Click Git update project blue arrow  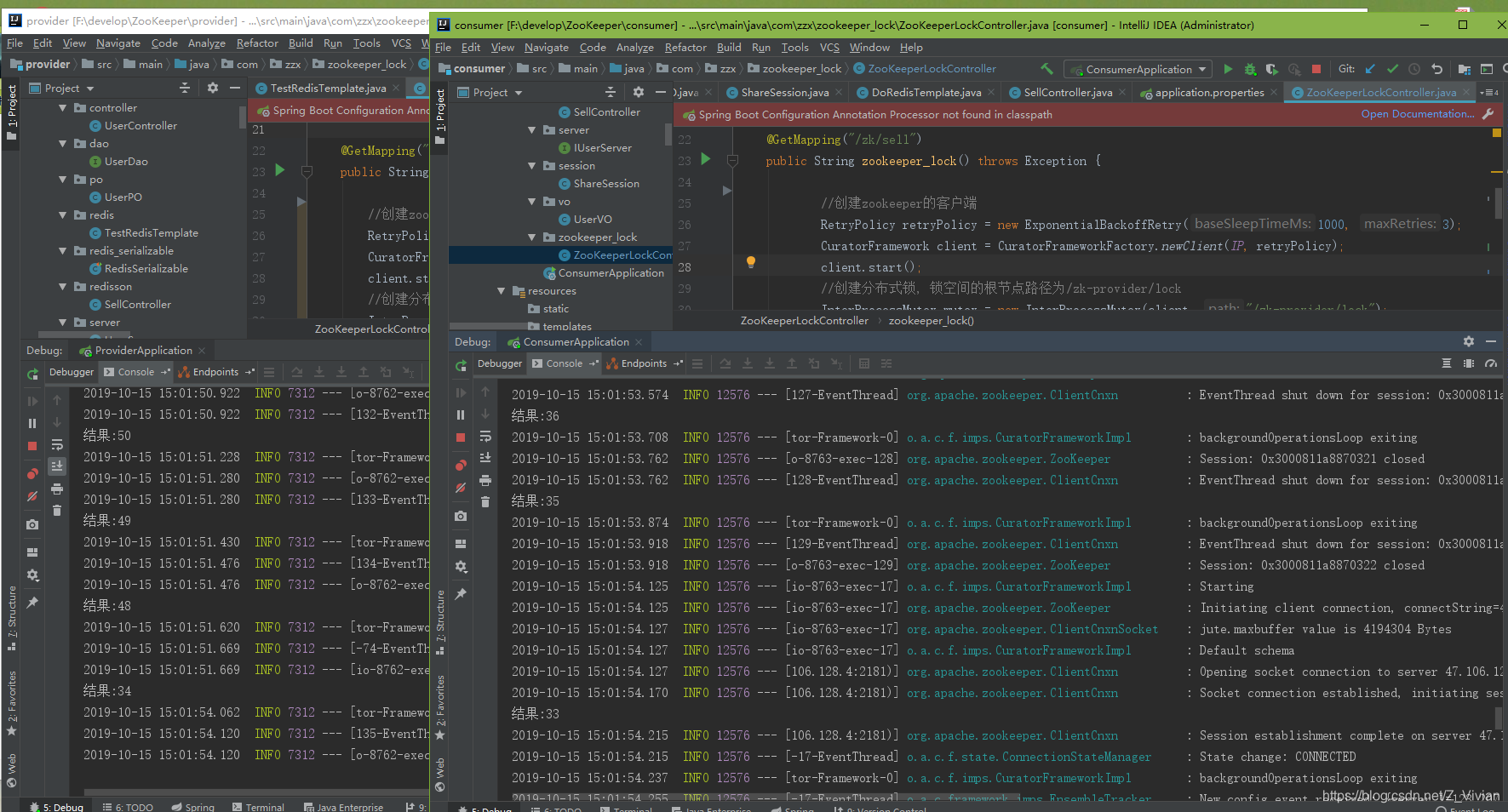(x=1370, y=69)
